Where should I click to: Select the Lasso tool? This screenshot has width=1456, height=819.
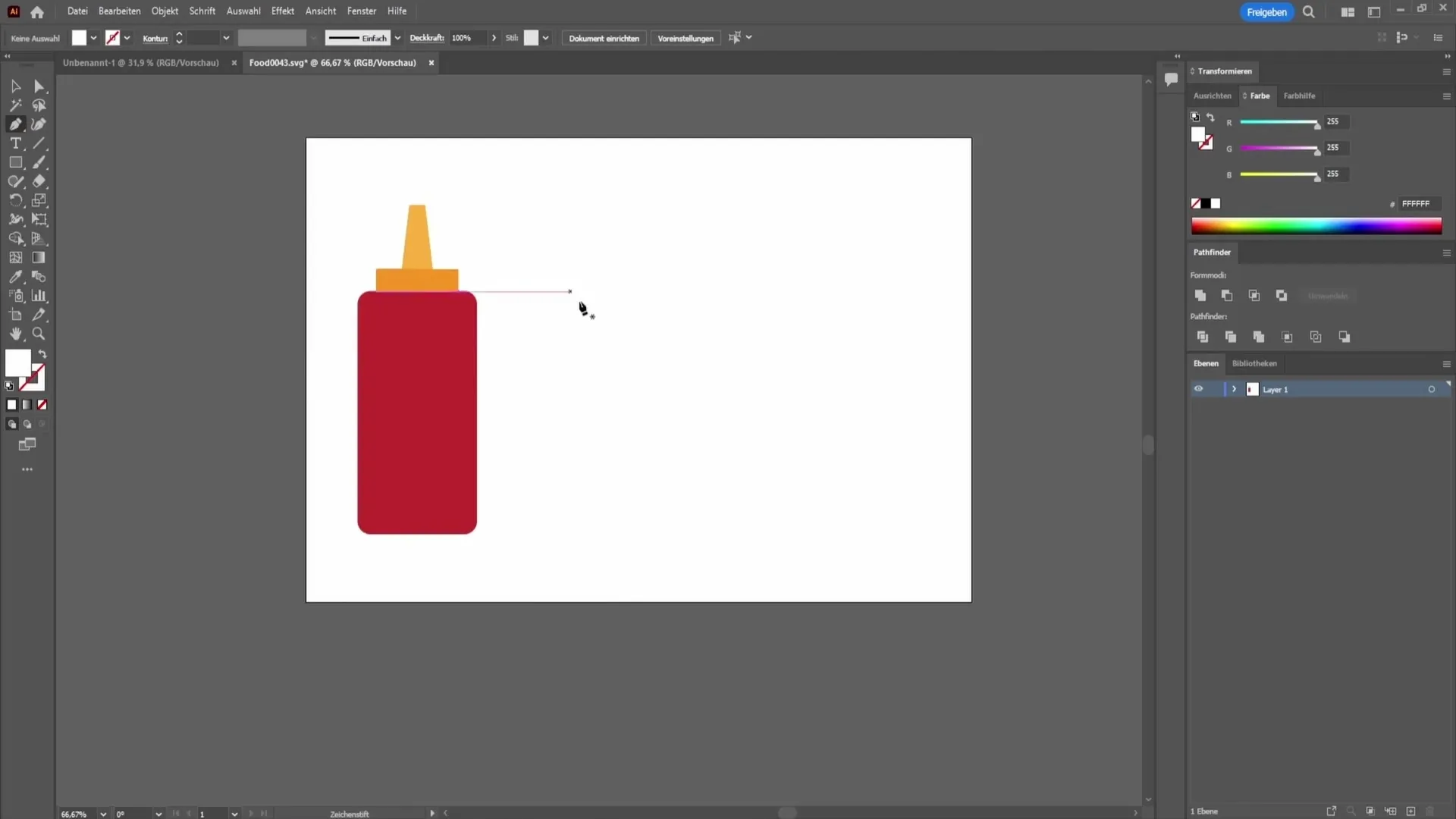pyautogui.click(x=39, y=105)
